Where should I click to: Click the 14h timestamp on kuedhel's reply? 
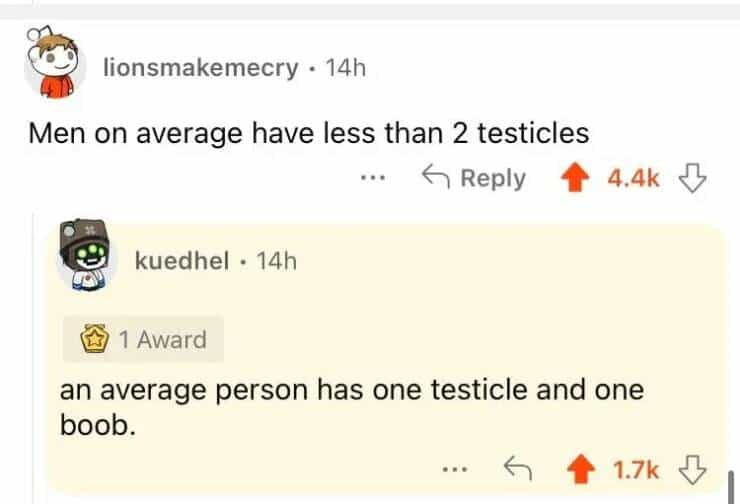277,261
